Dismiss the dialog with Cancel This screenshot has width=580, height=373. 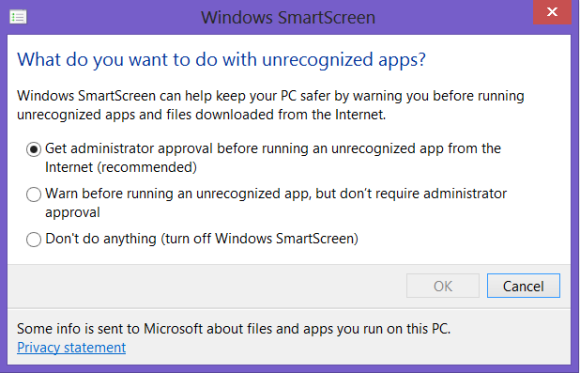pyautogui.click(x=523, y=286)
